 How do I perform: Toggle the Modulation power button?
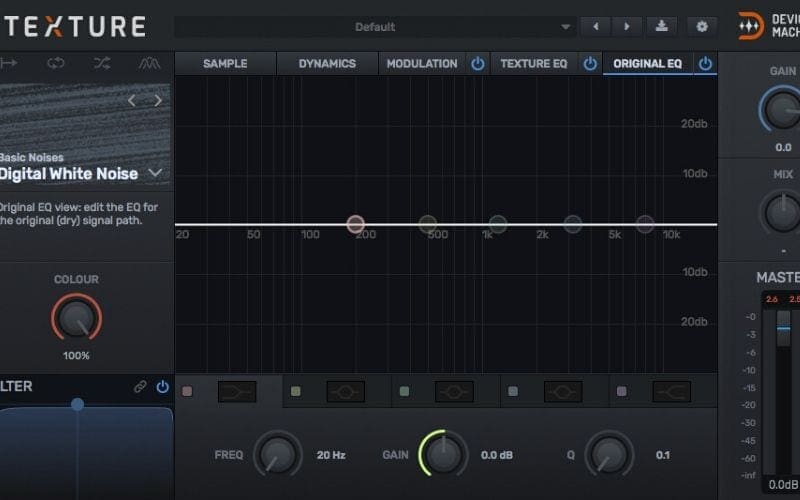pyautogui.click(x=478, y=64)
